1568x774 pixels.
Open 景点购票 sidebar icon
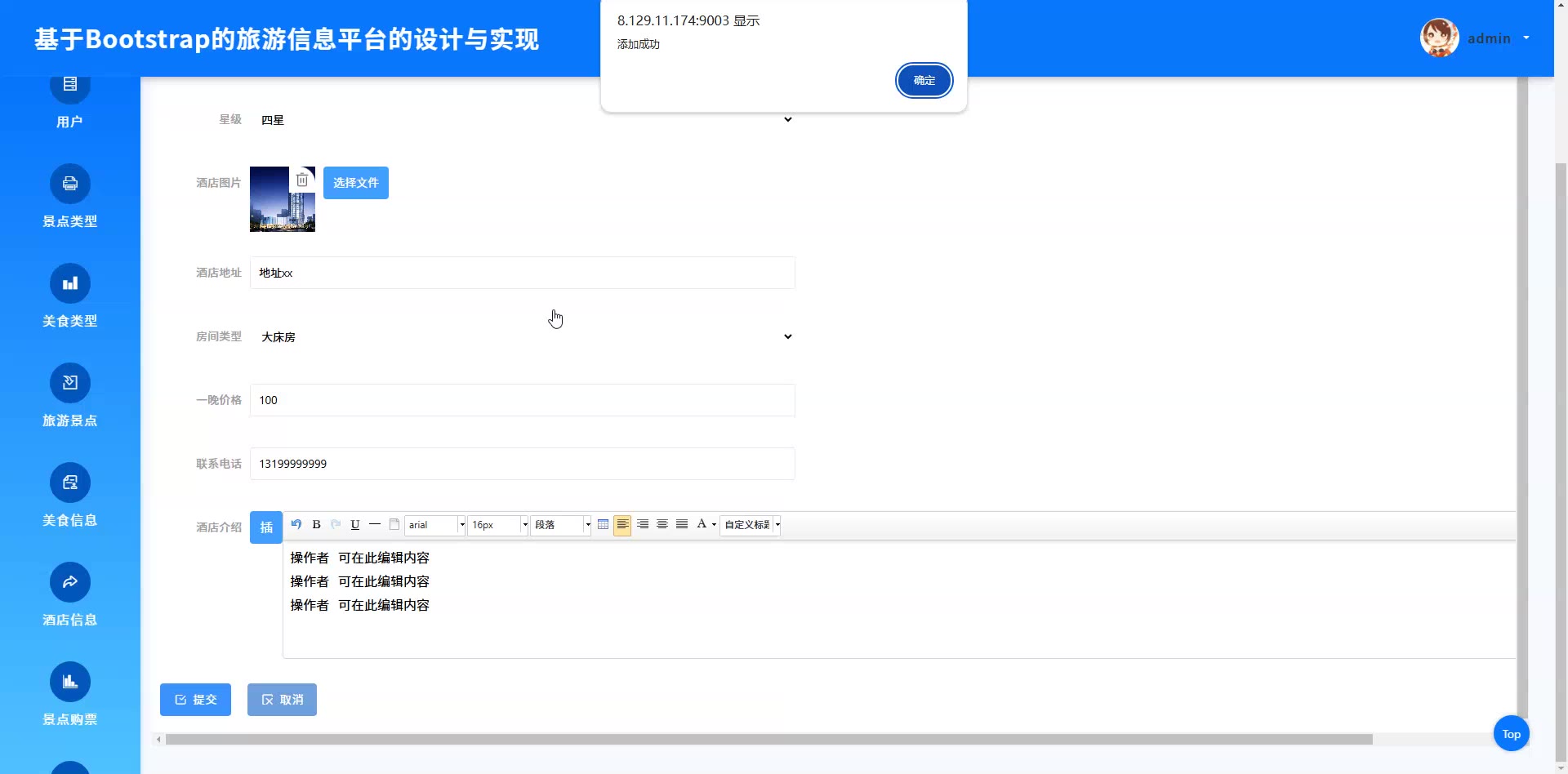tap(70, 682)
